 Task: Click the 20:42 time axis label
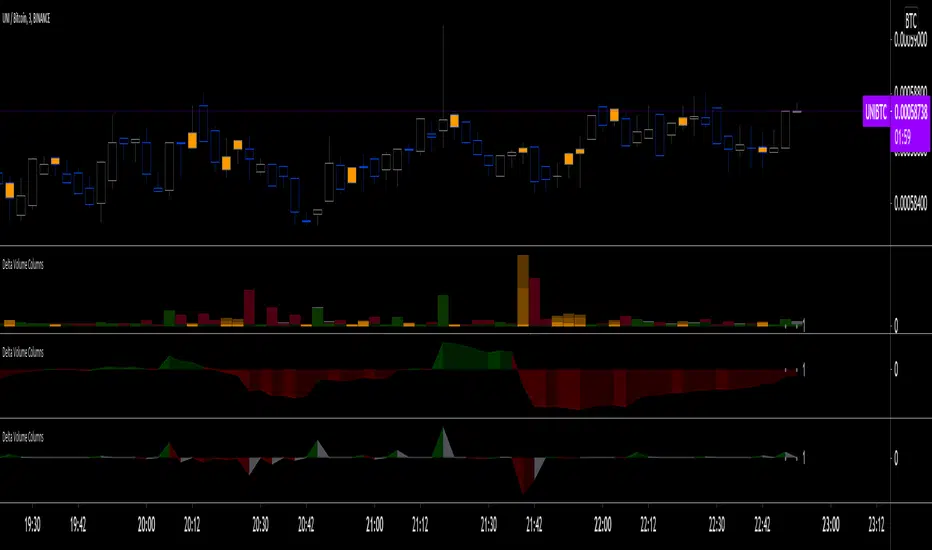(306, 524)
